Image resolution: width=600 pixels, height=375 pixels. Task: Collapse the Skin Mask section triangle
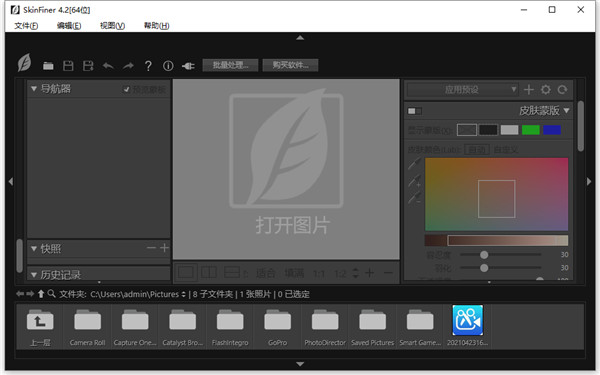(x=566, y=111)
